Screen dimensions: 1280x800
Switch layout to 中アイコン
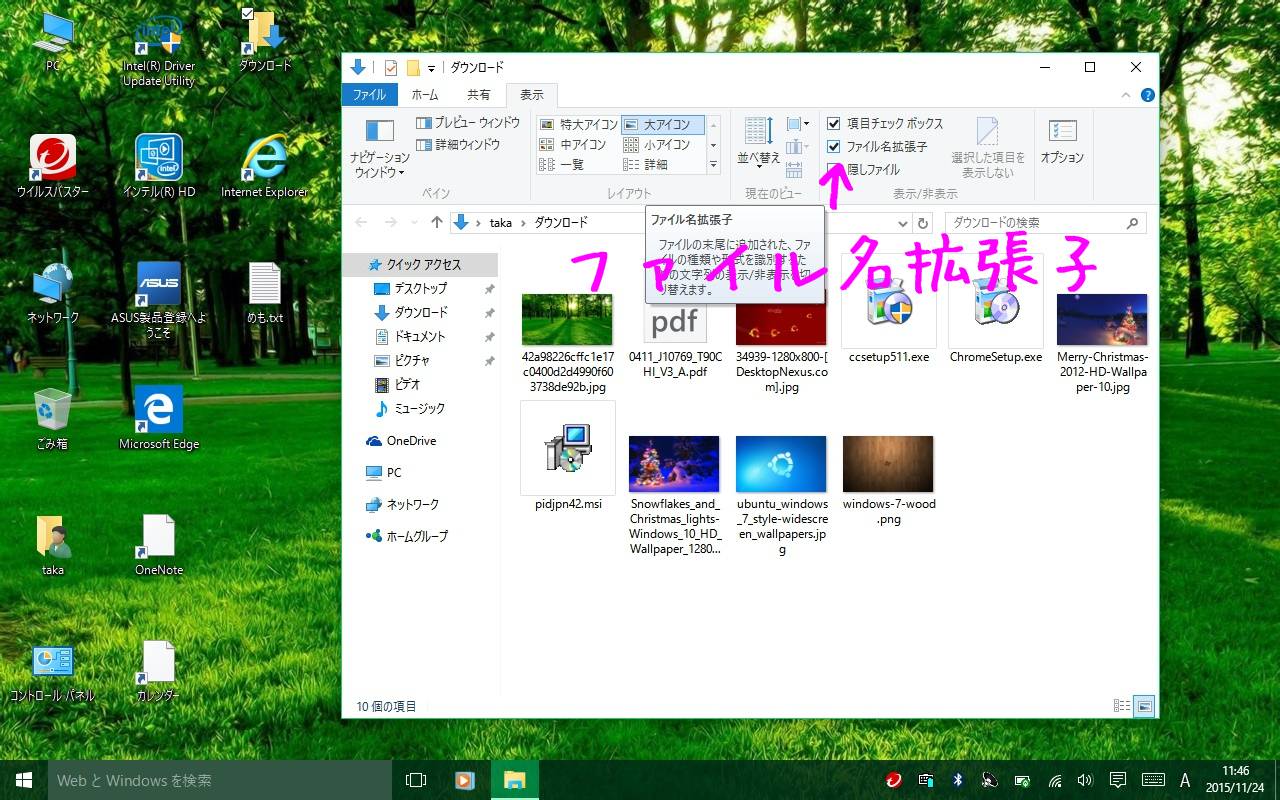click(x=573, y=145)
